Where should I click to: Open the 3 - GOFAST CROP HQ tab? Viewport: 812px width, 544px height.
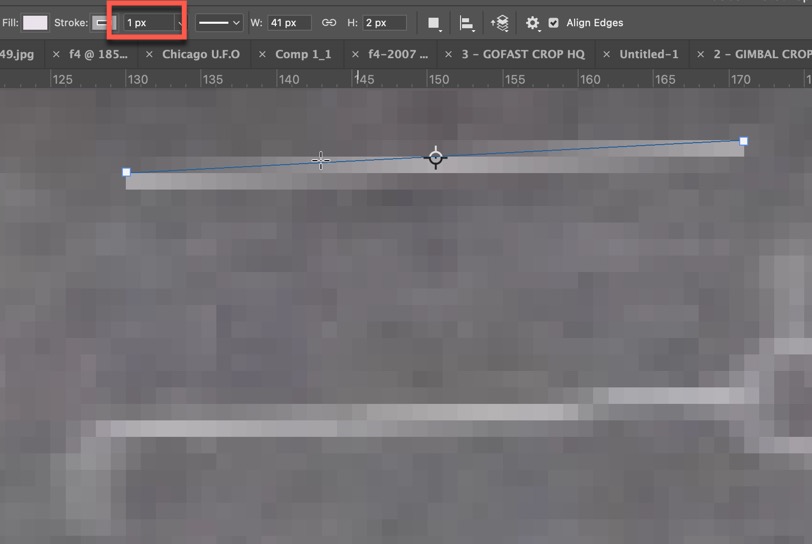pos(522,54)
